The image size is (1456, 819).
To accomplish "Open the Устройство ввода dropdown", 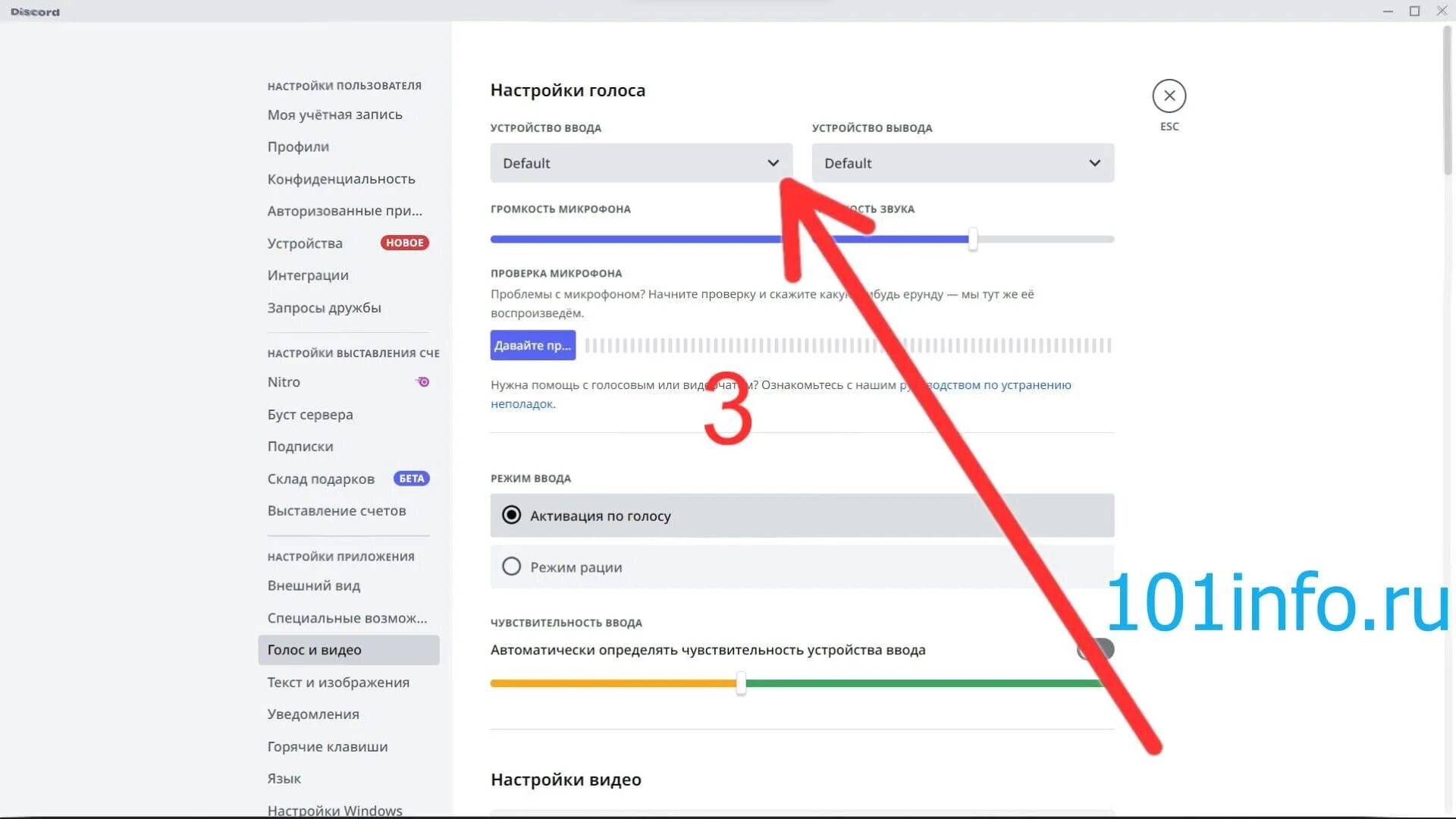I will (x=641, y=163).
